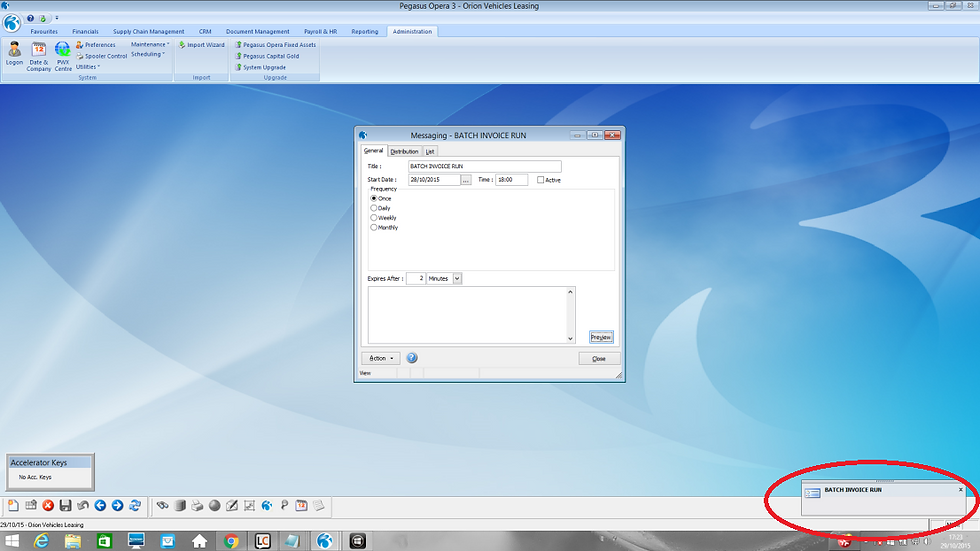980x551 pixels.
Task: Open the quick access toolbar customize arrow
Action: point(57,18)
